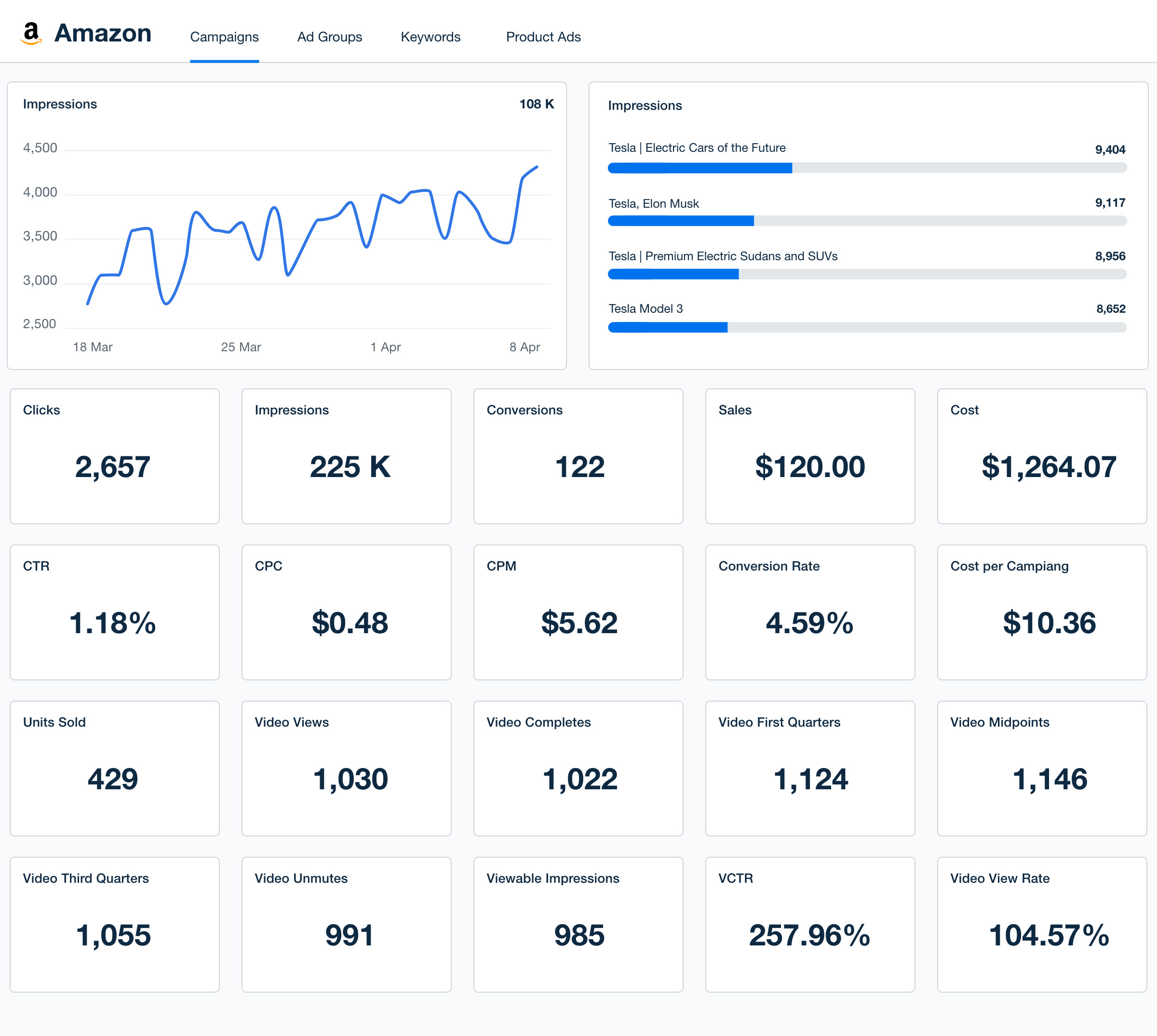Screen dimensions: 1157x1036
Task: Click the CPC value $0.48
Action: 350,623
